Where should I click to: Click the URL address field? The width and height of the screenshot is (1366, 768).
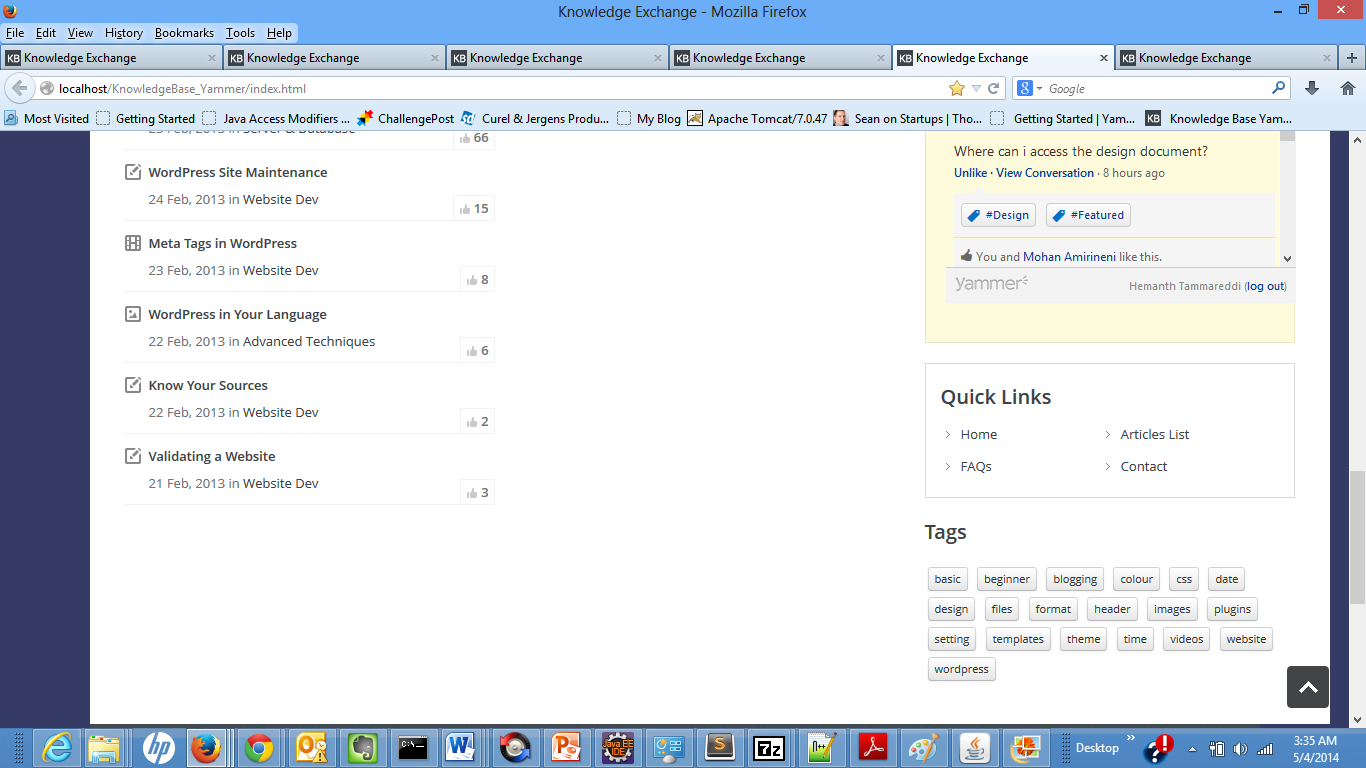click(x=500, y=88)
